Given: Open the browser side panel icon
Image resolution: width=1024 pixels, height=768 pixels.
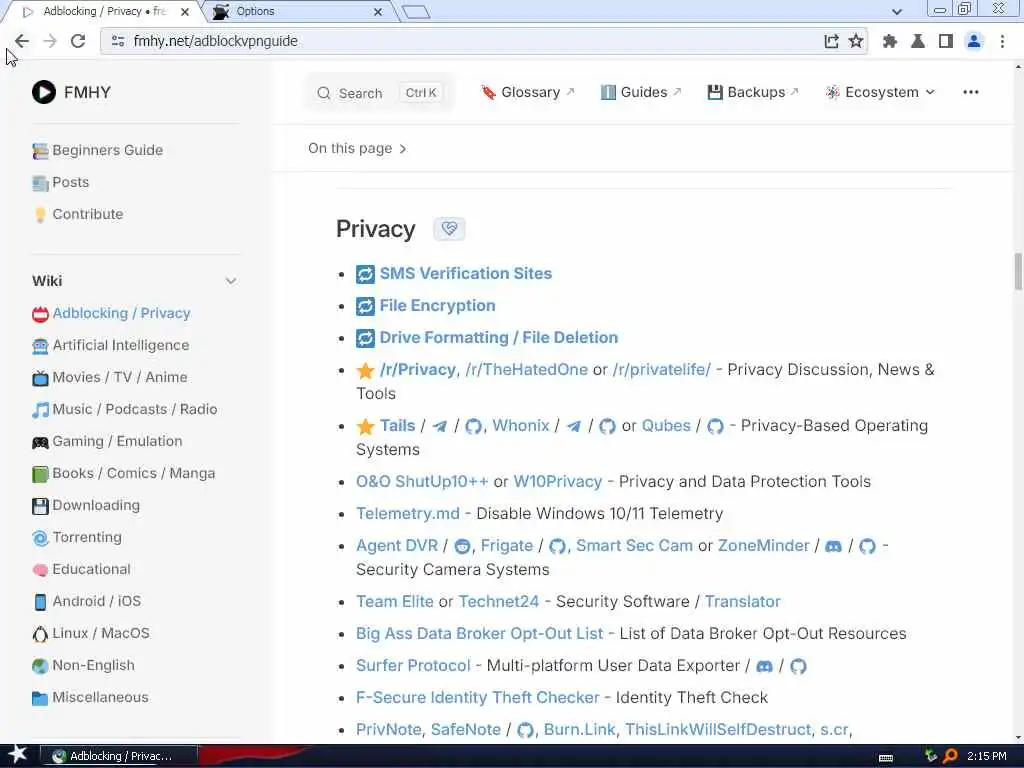Looking at the screenshot, I should point(946,41).
